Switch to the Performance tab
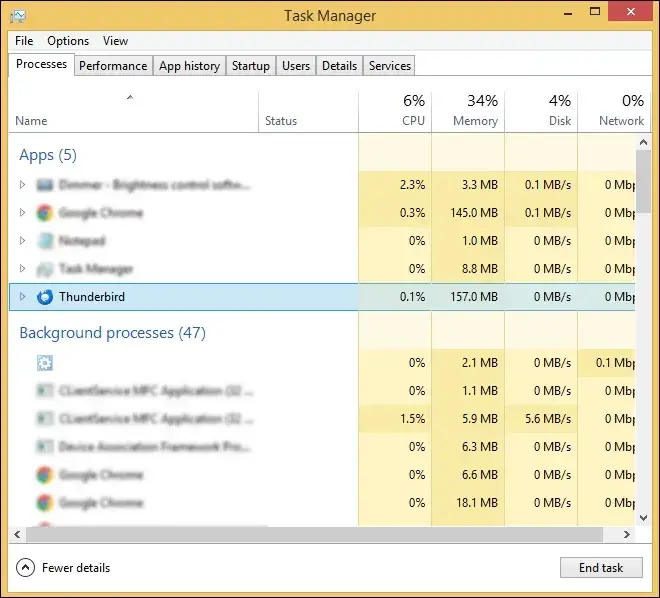 [113, 66]
